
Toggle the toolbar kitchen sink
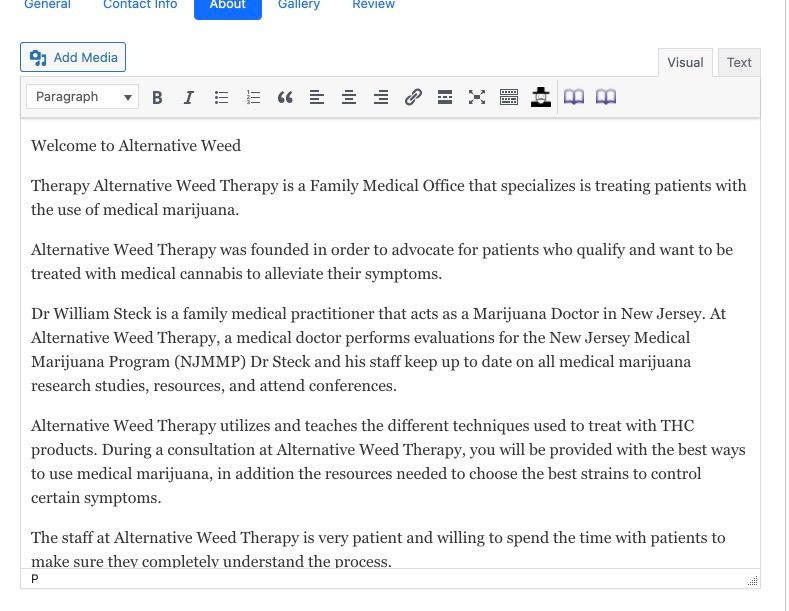[509, 97]
